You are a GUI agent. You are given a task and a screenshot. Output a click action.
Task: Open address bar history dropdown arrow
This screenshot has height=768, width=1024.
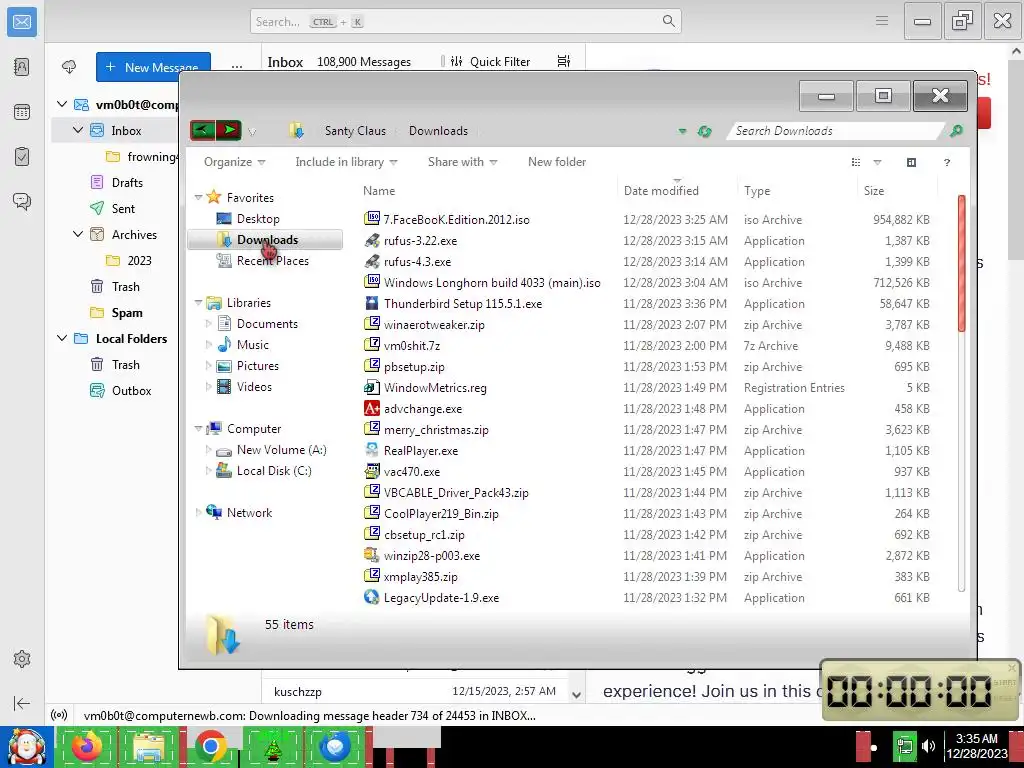(682, 131)
